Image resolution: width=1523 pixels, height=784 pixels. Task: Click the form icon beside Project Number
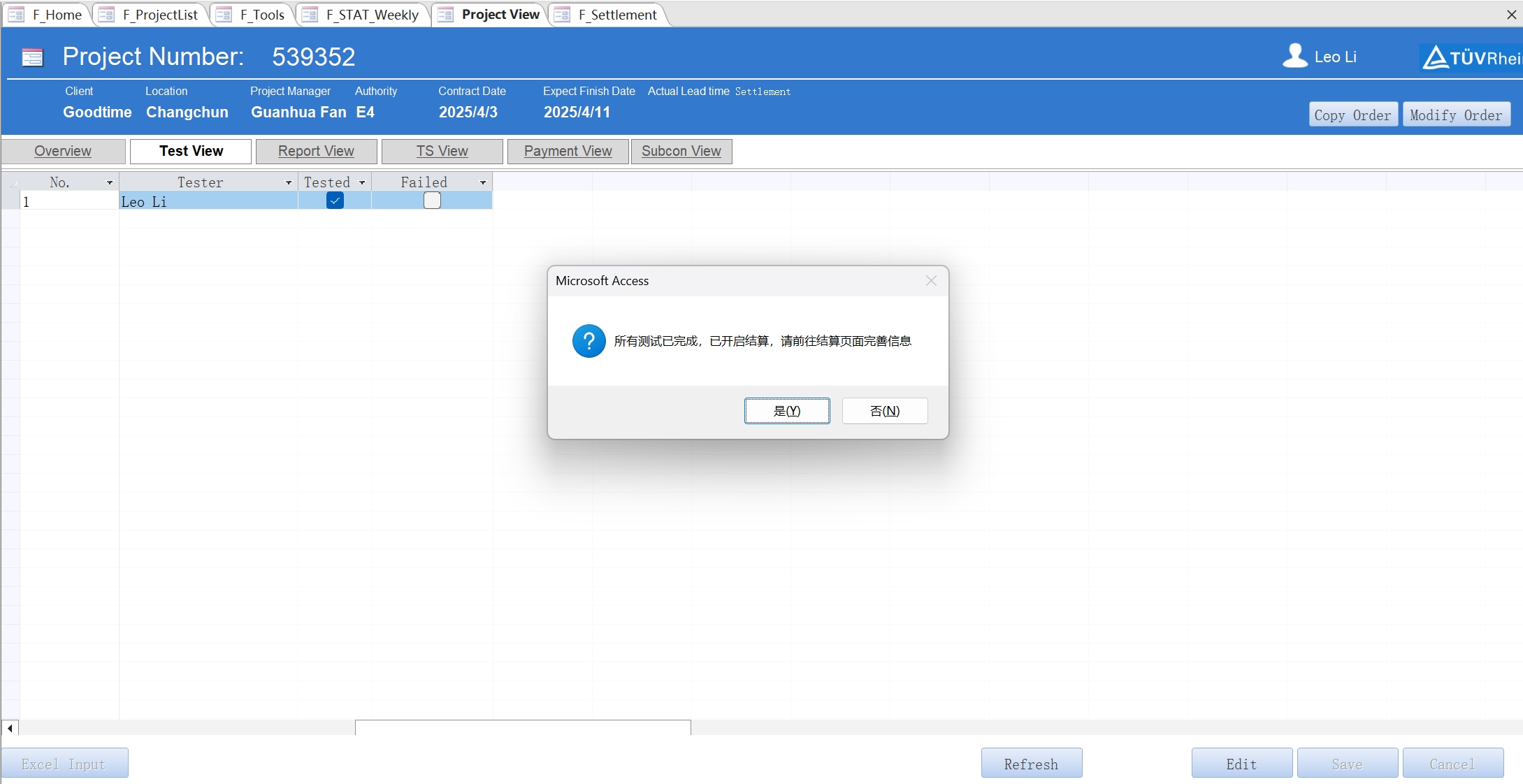(x=32, y=57)
